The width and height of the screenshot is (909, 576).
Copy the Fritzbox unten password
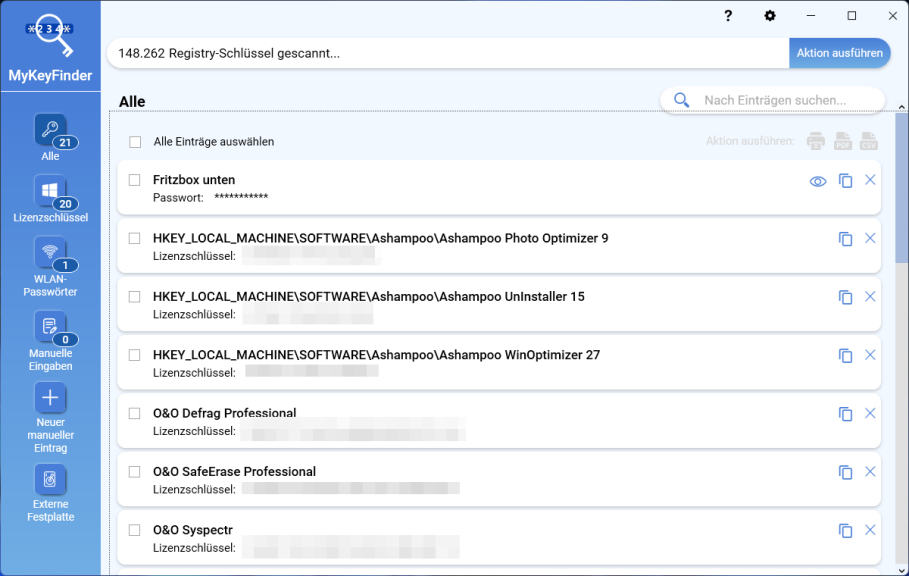pos(845,181)
